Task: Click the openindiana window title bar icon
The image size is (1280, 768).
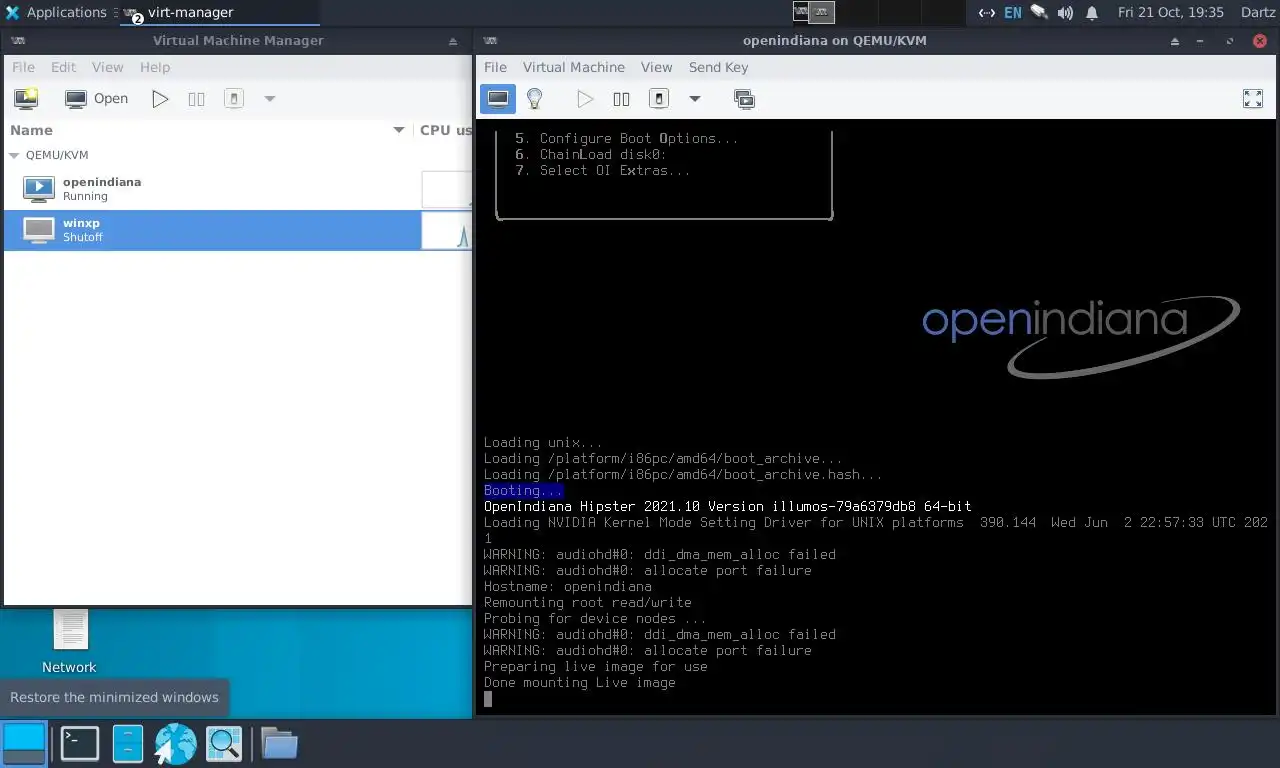Action: click(490, 41)
